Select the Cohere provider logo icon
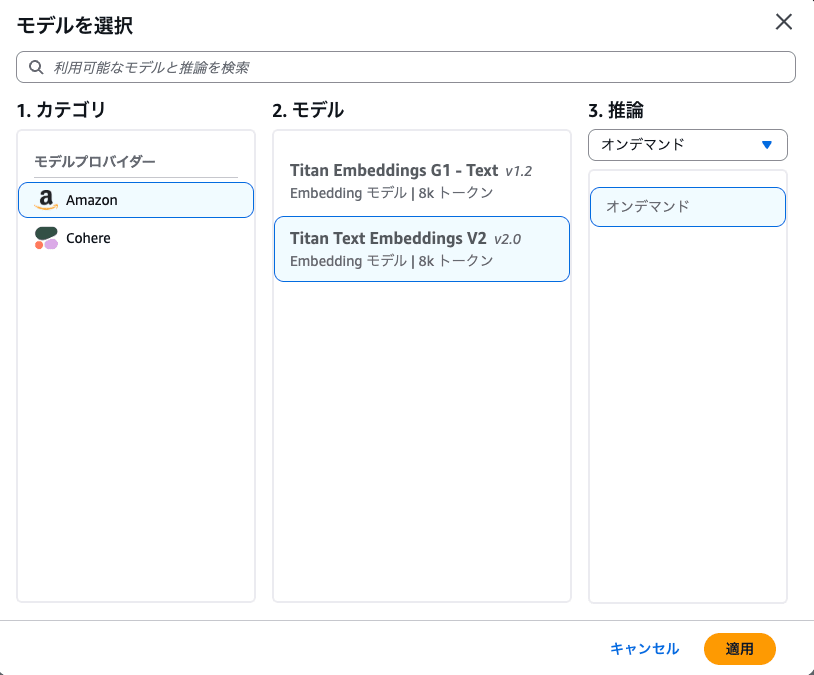 click(46, 238)
